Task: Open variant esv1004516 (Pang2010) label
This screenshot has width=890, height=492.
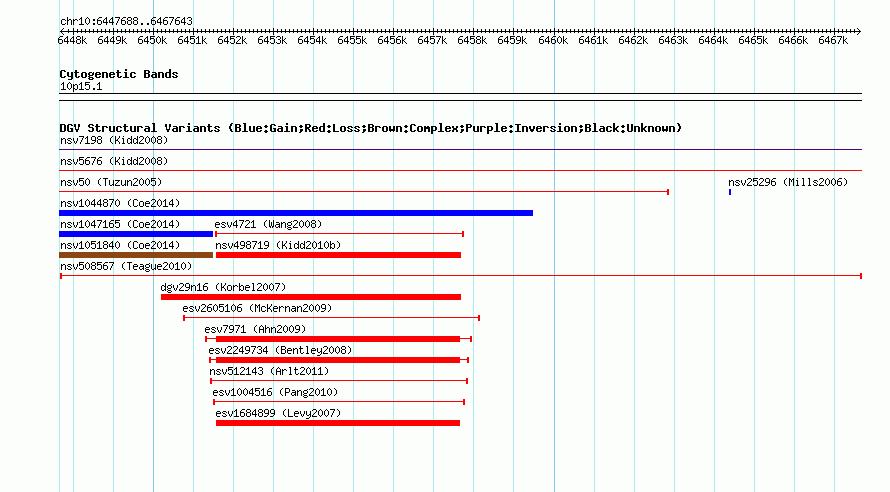Action: [x=275, y=392]
